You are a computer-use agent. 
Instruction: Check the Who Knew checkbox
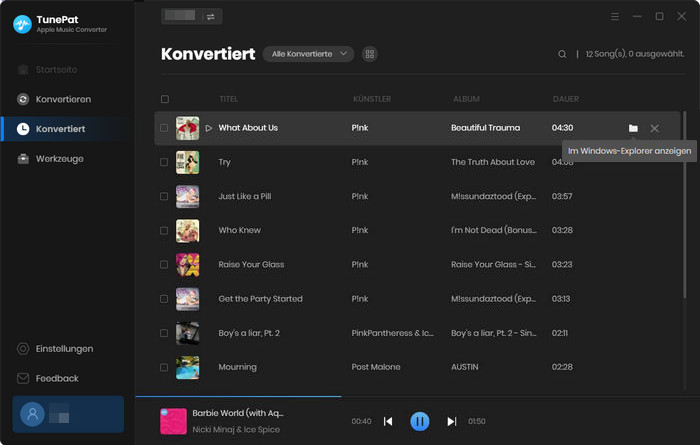[x=164, y=231]
